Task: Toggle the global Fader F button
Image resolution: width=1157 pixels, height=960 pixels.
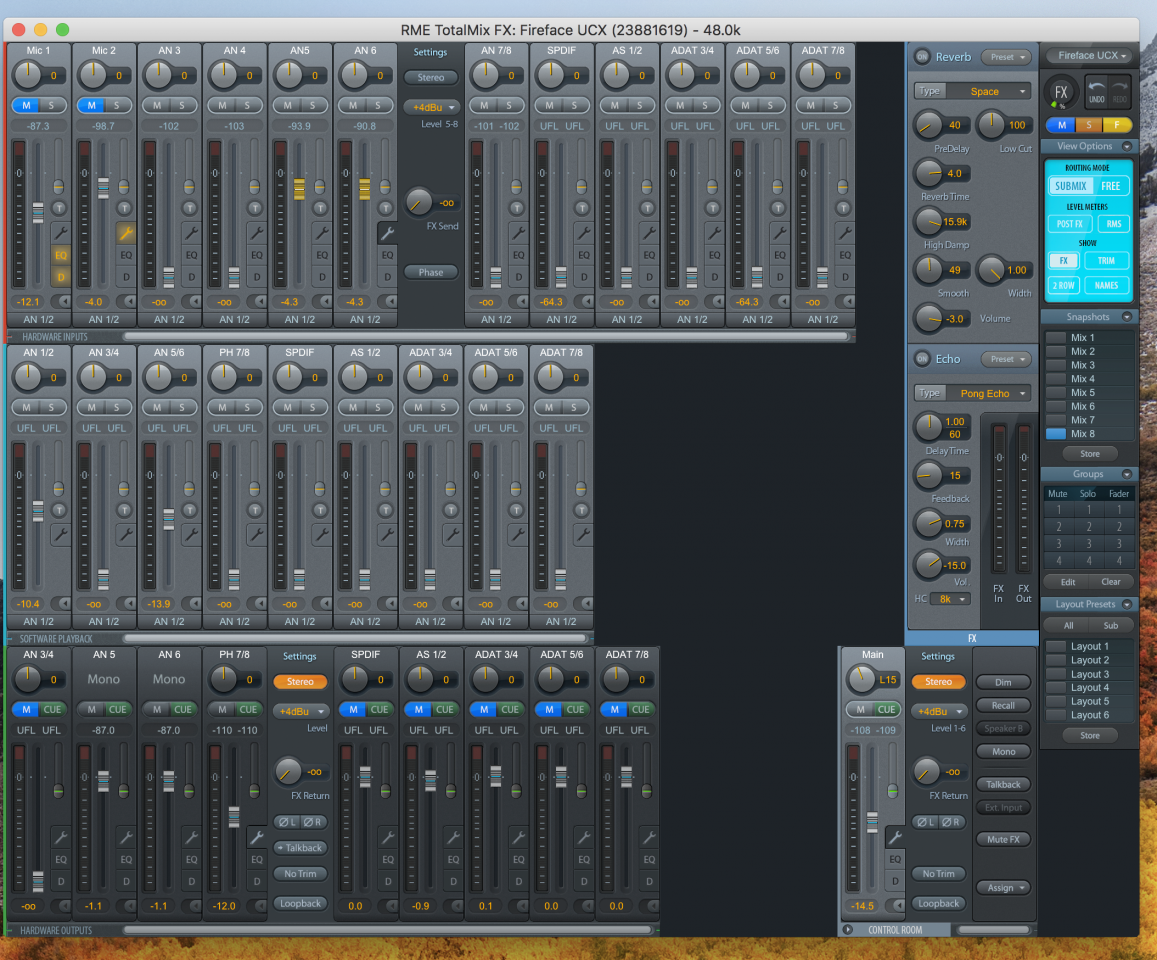Action: [1116, 125]
